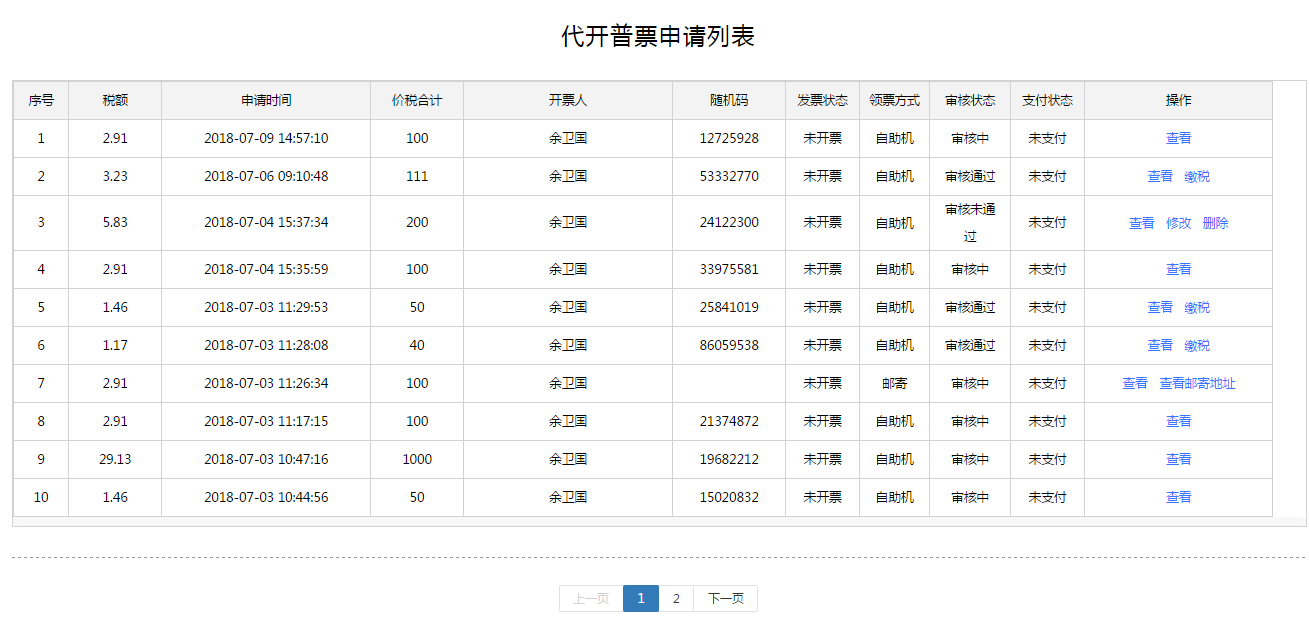Click 查看 in row 3

pos(1141,223)
